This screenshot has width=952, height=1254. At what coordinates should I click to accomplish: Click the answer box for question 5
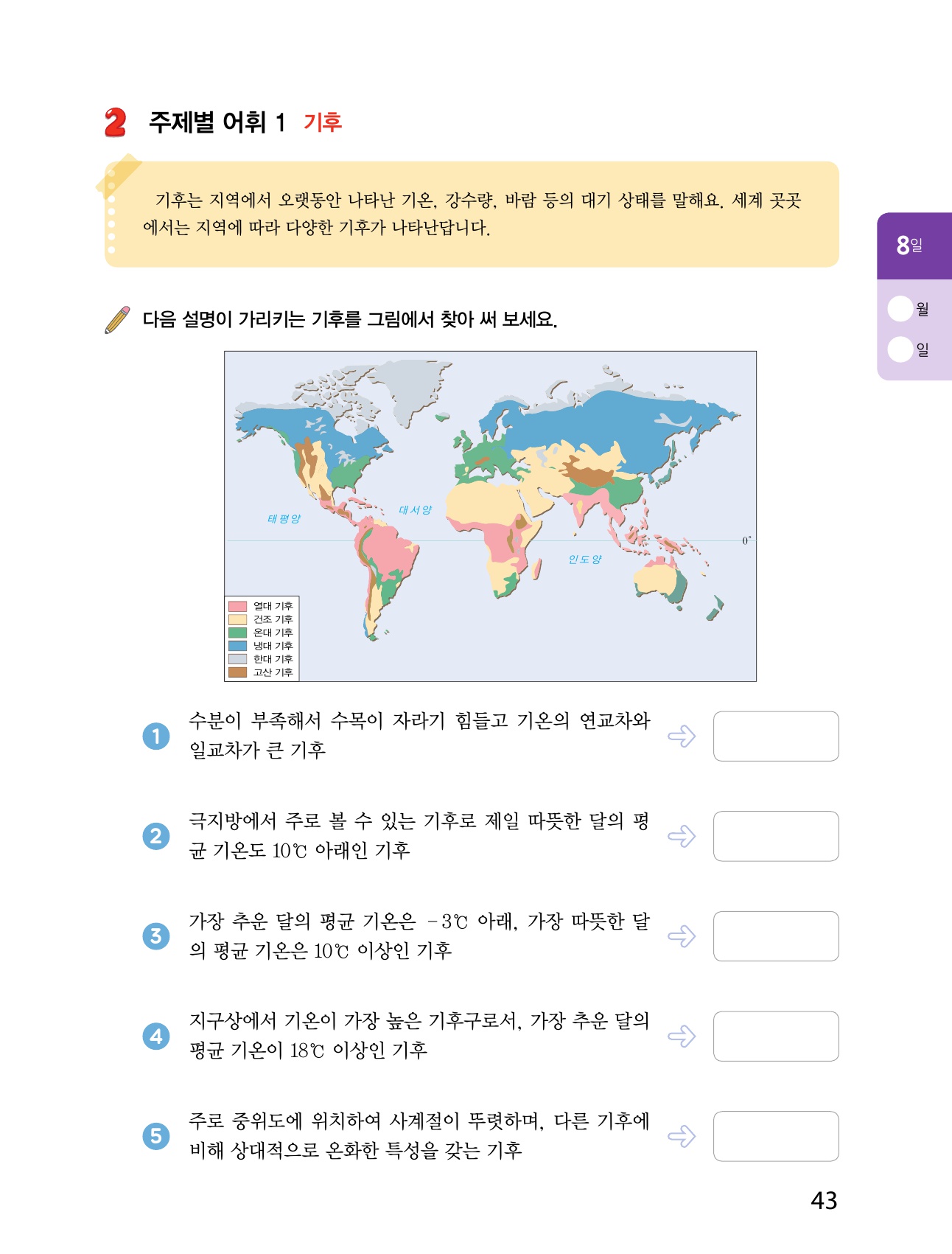point(776,1136)
